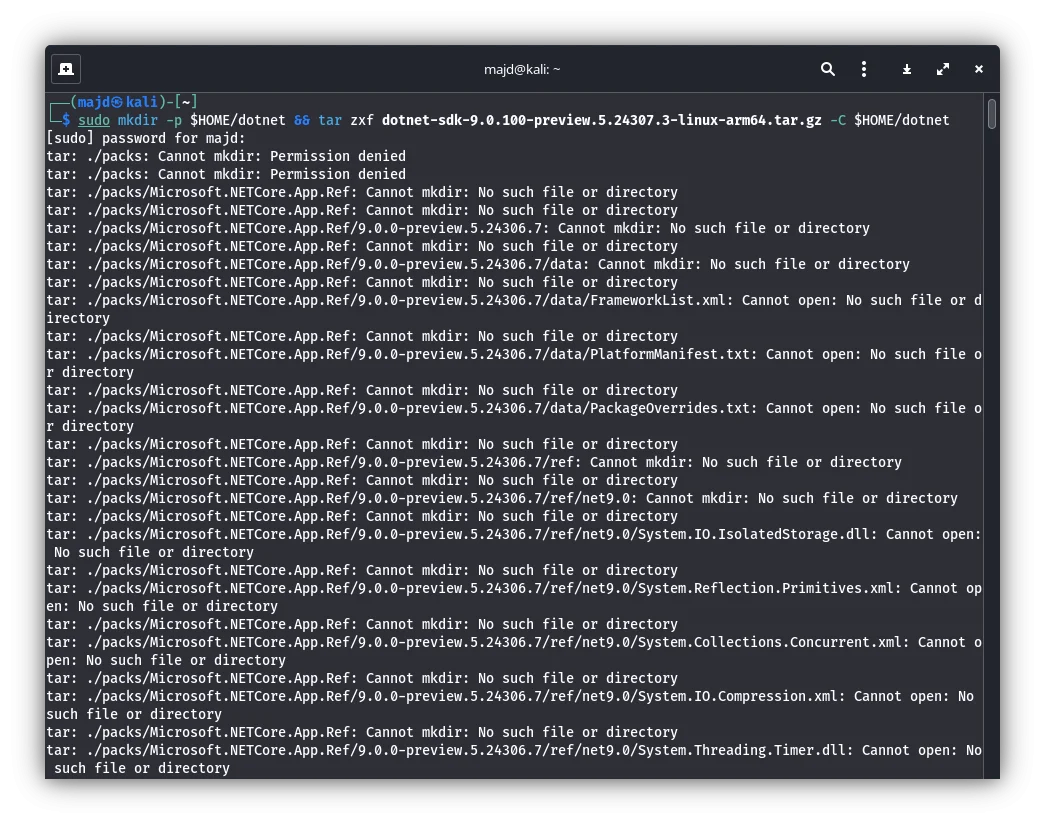1045x824 pixels.
Task: Click the terminal scrollbar thumb
Action: (x=992, y=113)
